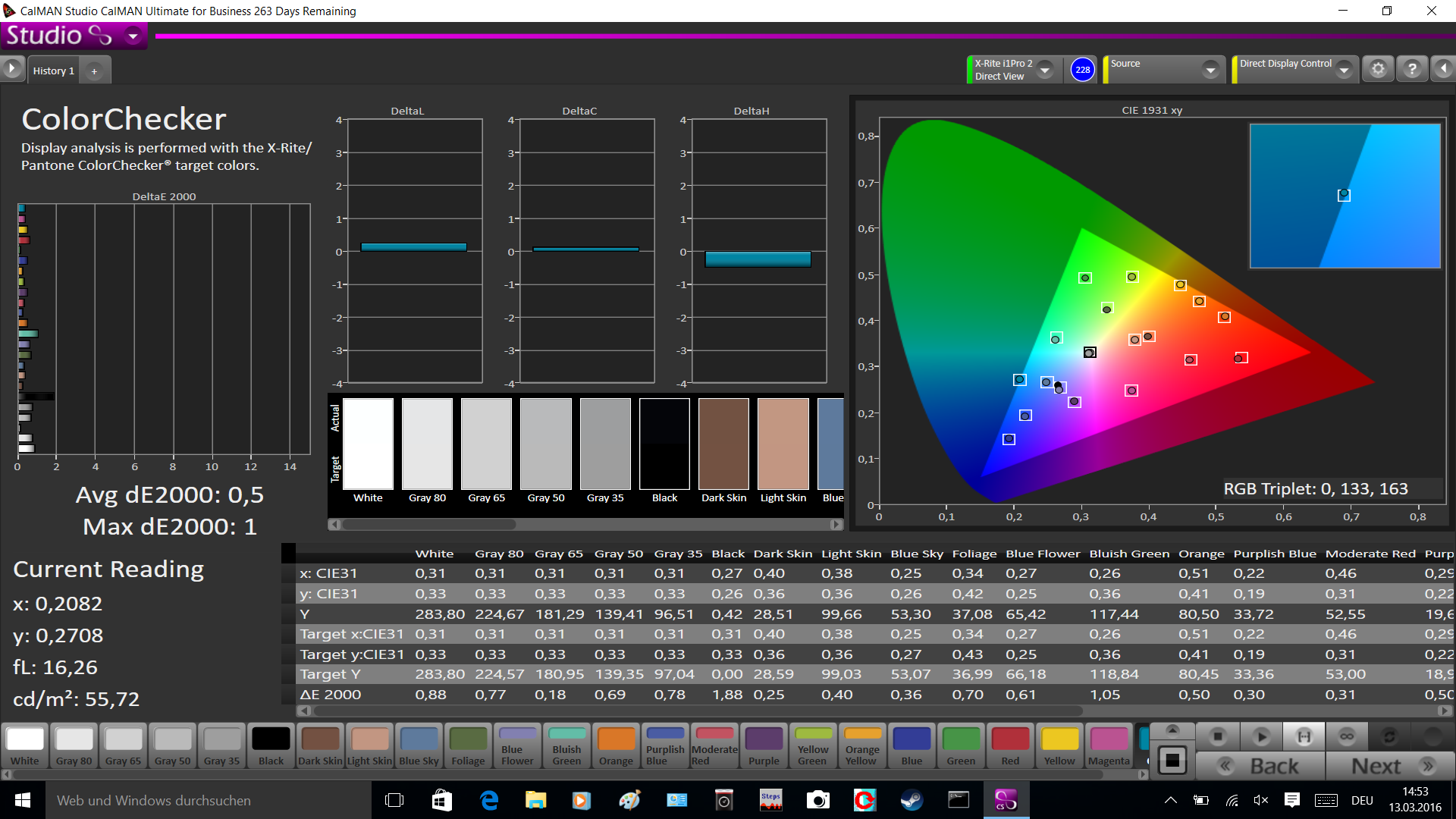Open Microsoft Edge from the taskbar
This screenshot has width=1456, height=819.
coord(489,800)
